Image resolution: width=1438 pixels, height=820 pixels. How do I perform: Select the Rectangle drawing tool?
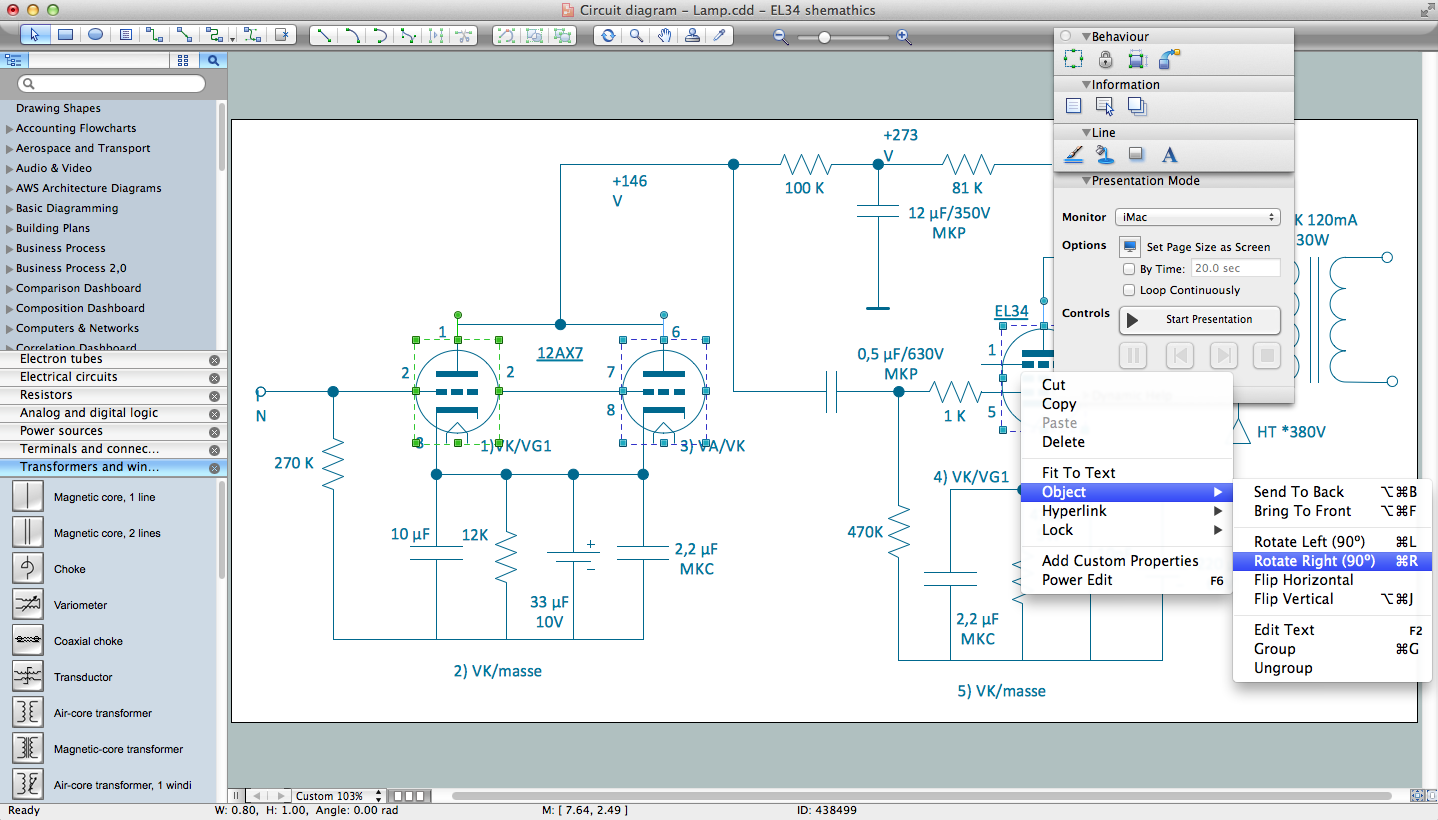click(x=63, y=33)
